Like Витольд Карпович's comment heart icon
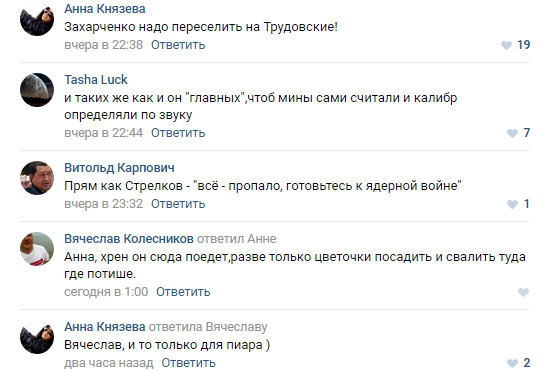Viewport: 541px width, 370px height. (x=512, y=204)
